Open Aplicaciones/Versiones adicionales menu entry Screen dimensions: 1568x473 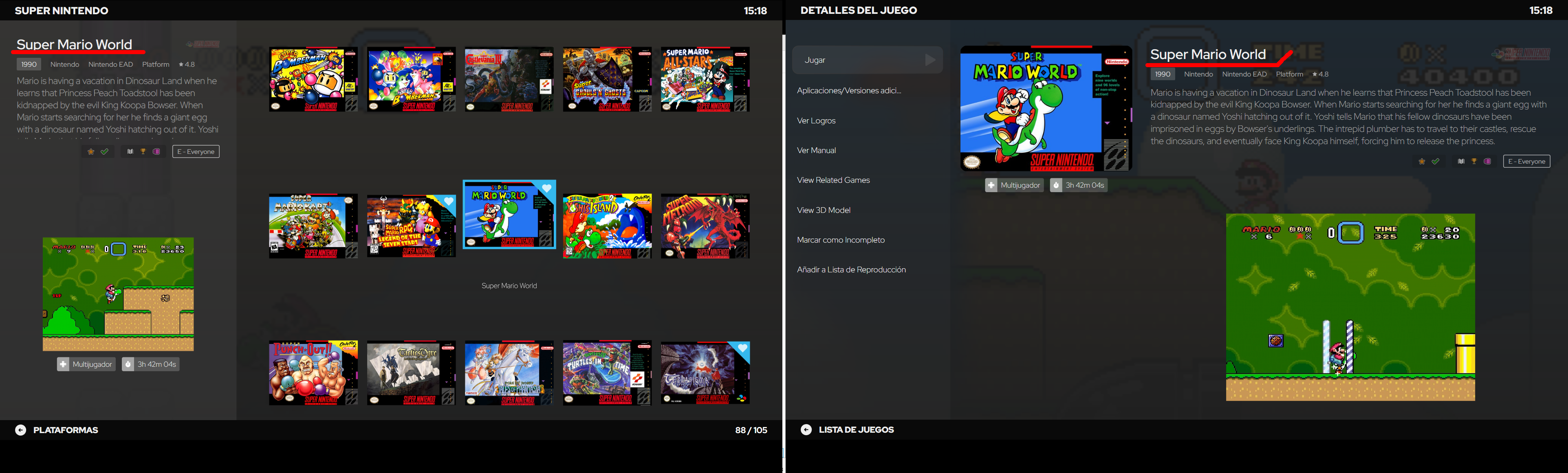point(849,91)
